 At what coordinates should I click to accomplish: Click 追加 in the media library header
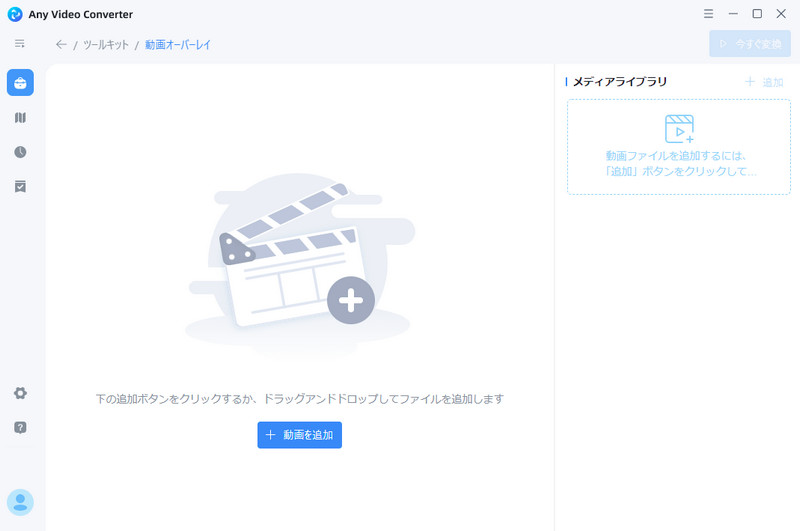click(x=764, y=82)
